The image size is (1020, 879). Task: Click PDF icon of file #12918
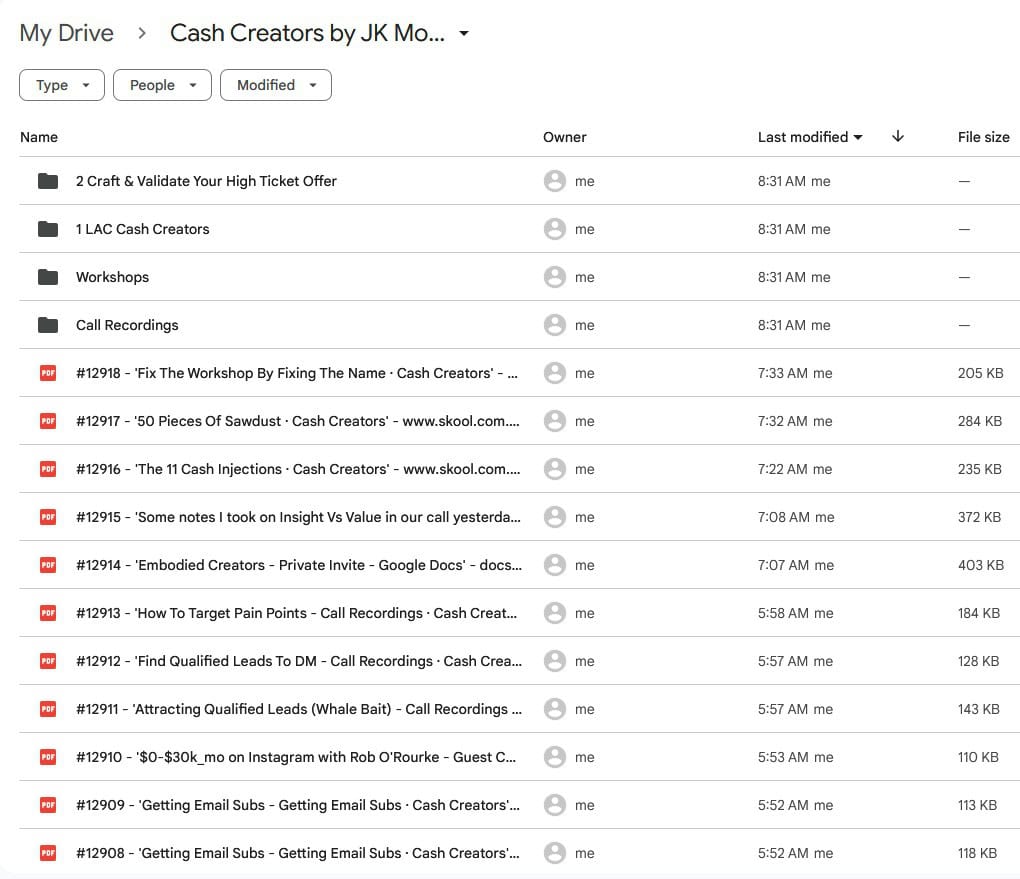tap(47, 373)
